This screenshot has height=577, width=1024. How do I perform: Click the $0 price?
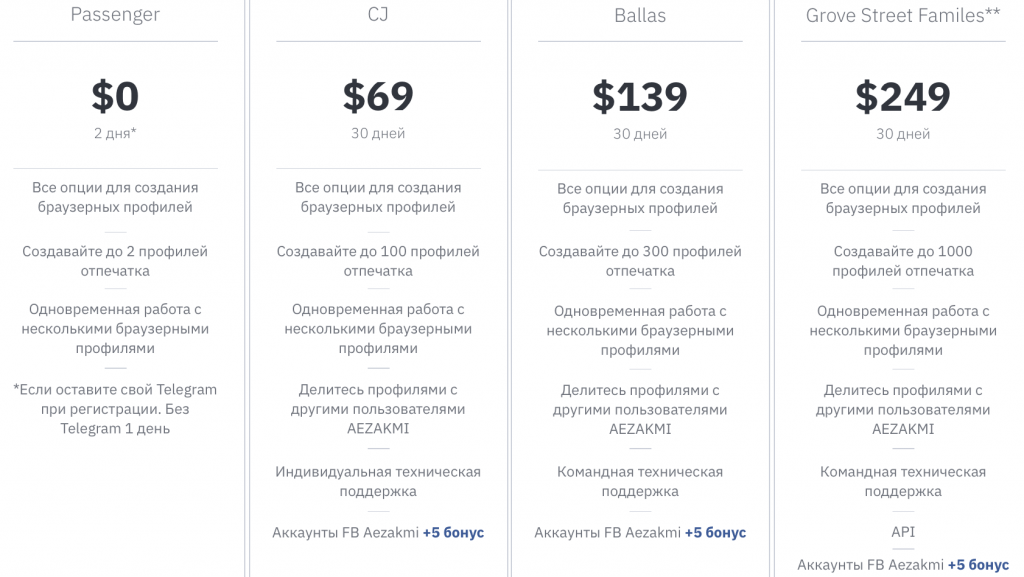(x=115, y=96)
